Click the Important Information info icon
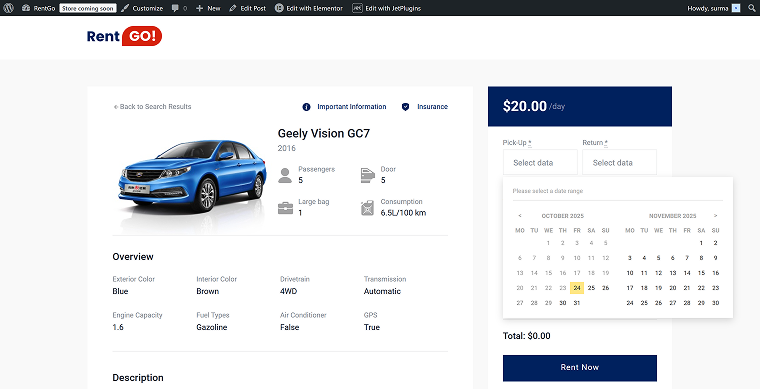Screen dimensions: 760x389 [x=306, y=107]
